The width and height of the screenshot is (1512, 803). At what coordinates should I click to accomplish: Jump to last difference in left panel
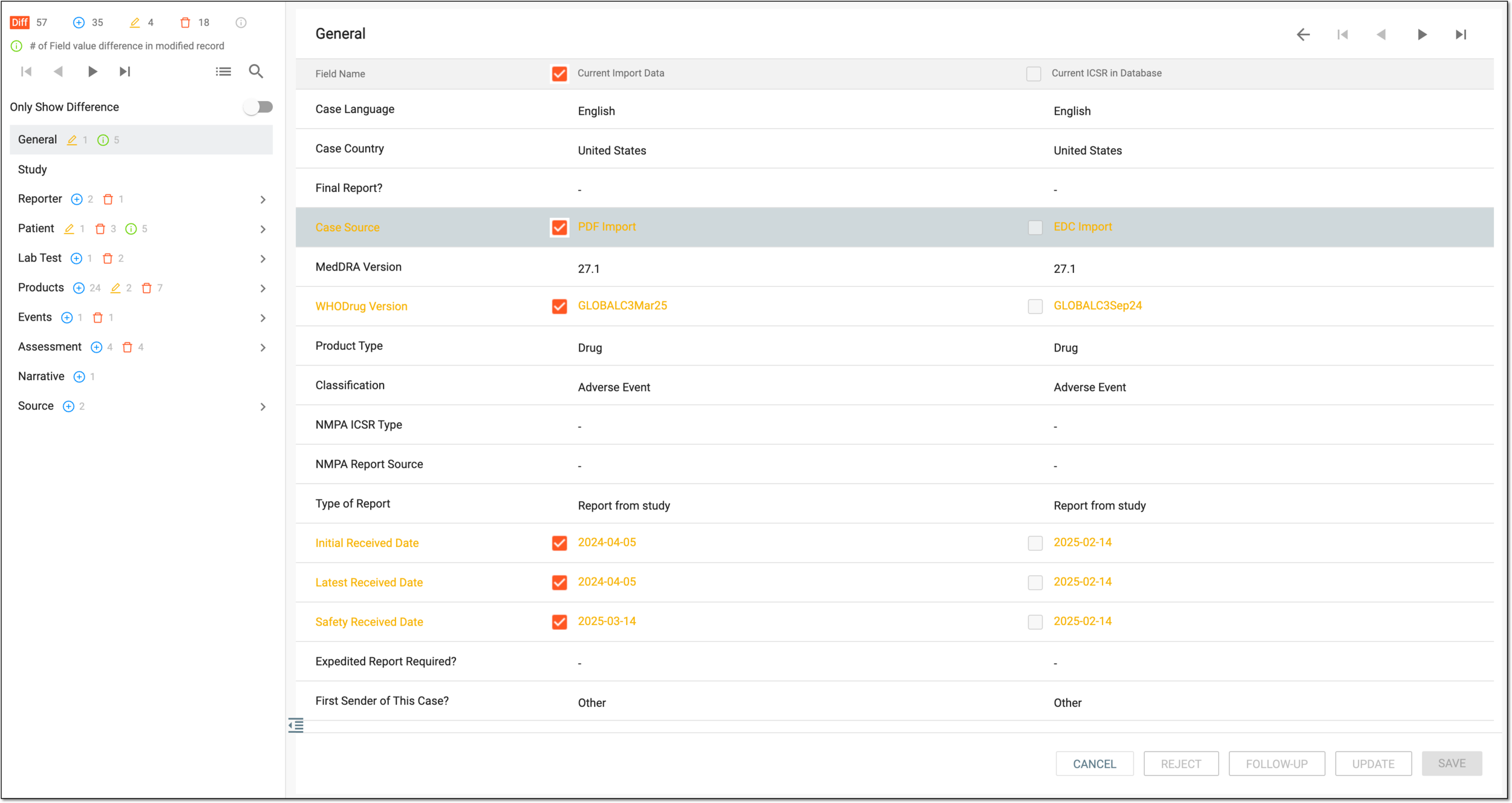pyautogui.click(x=125, y=71)
